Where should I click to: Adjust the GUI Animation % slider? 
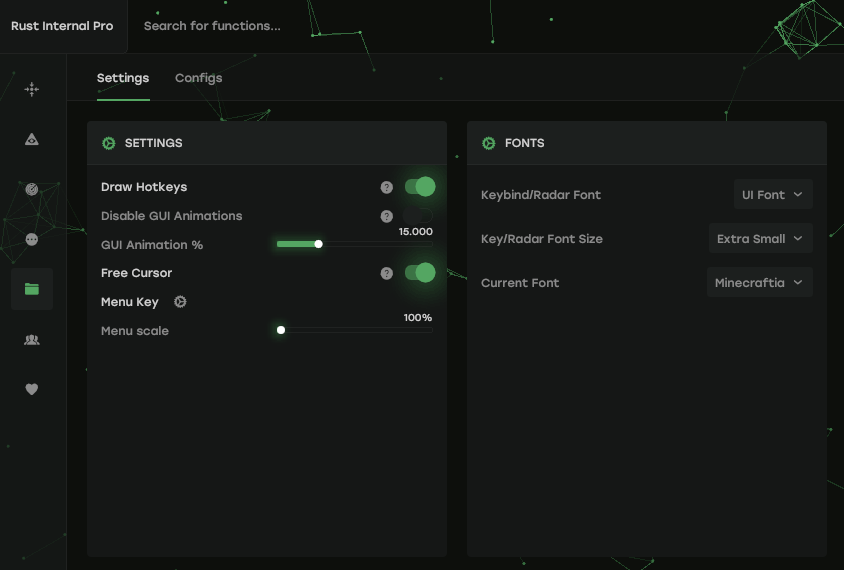point(354,244)
